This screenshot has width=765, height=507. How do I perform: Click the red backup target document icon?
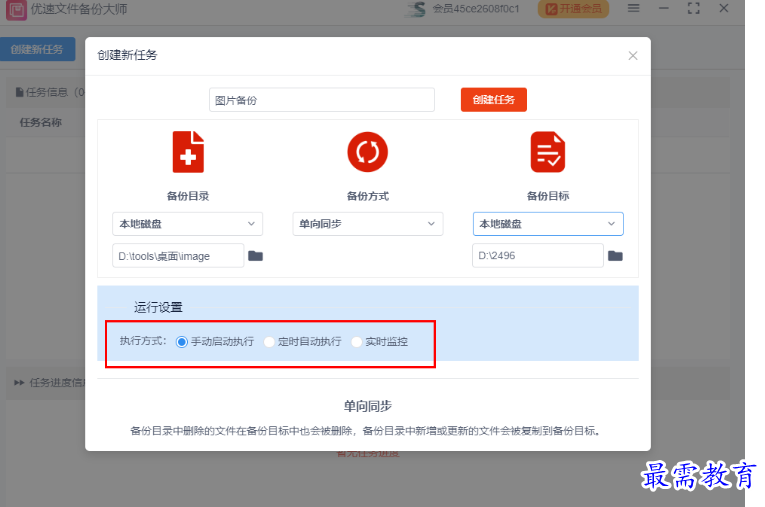click(547, 152)
